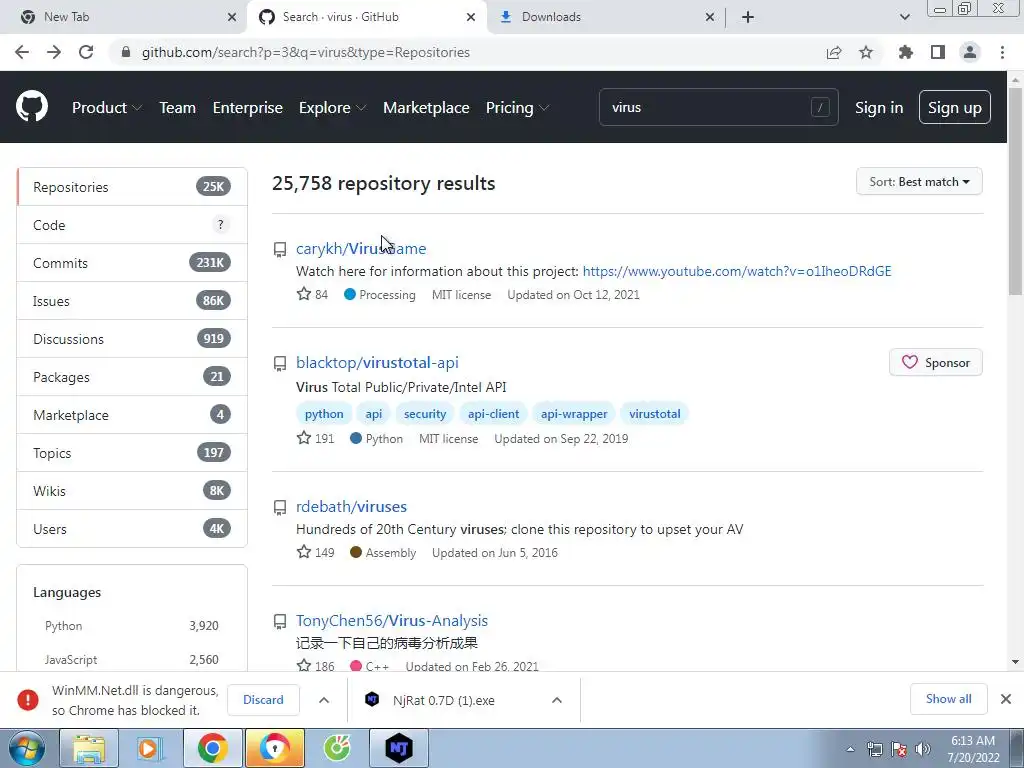Screen dimensions: 1024x768
Task: Close the Search · virus · GitHub tab
Action: click(470, 17)
